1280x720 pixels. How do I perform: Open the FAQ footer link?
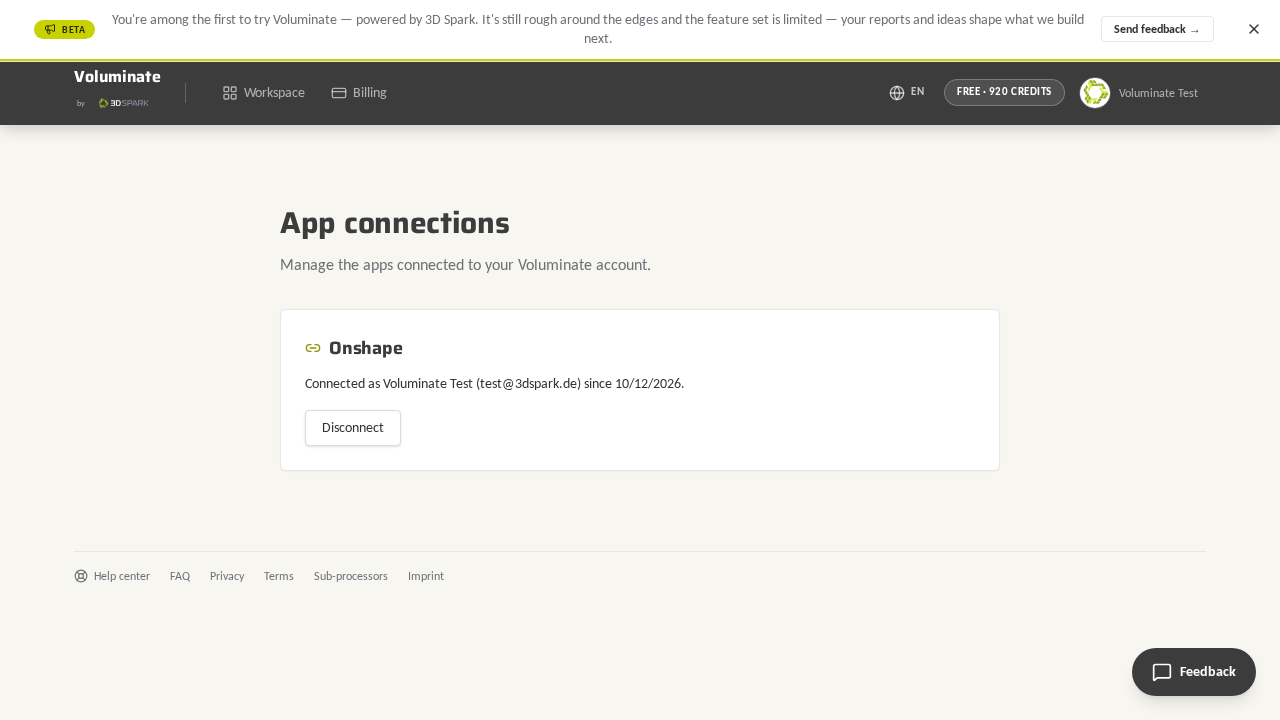click(180, 576)
